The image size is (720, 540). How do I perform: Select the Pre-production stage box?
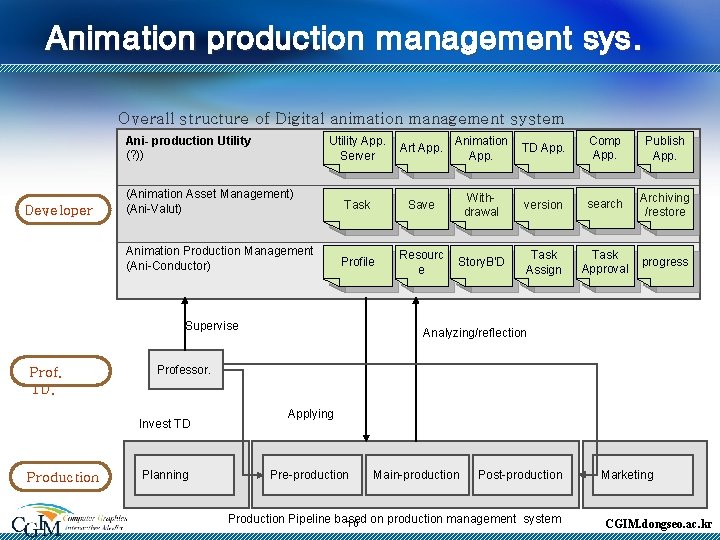click(x=312, y=475)
